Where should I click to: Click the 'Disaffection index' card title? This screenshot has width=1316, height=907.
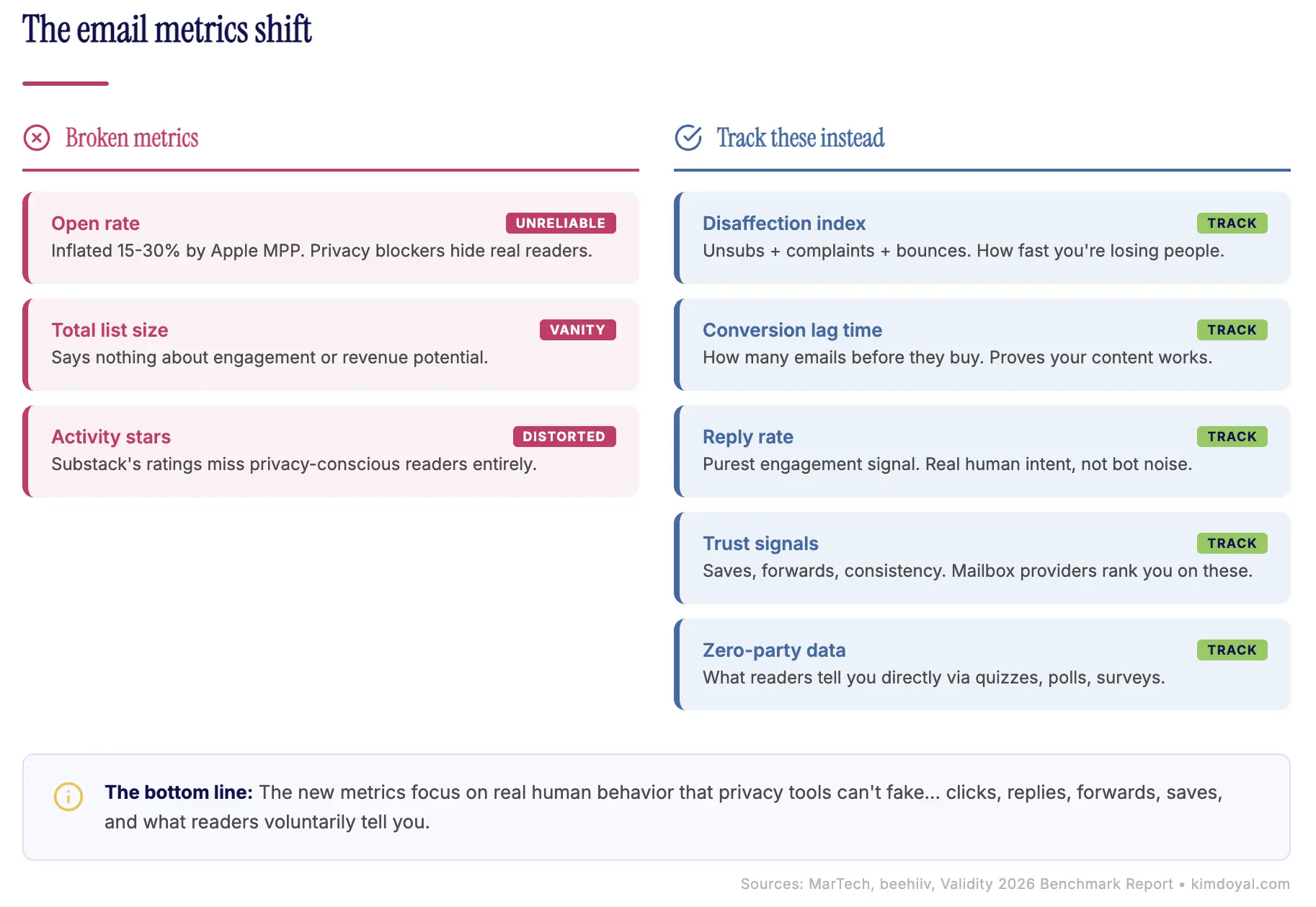coord(784,224)
